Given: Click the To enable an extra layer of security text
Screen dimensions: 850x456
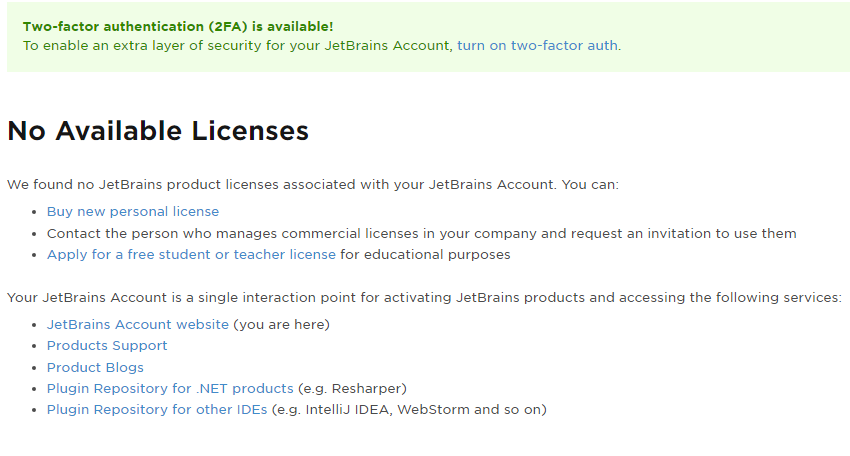Looking at the screenshot, I should 237,46.
